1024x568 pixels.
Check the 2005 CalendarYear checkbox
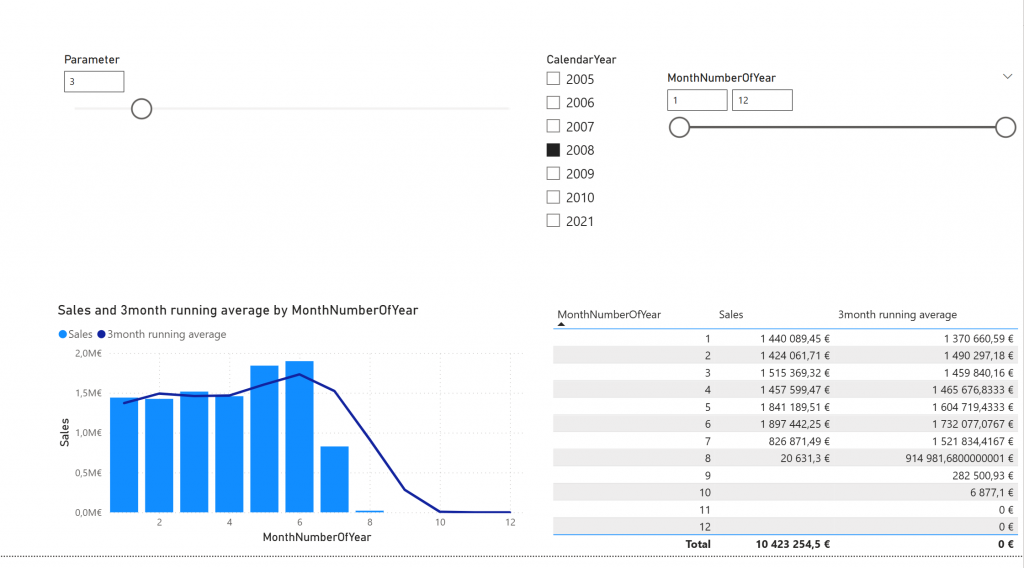coord(553,79)
